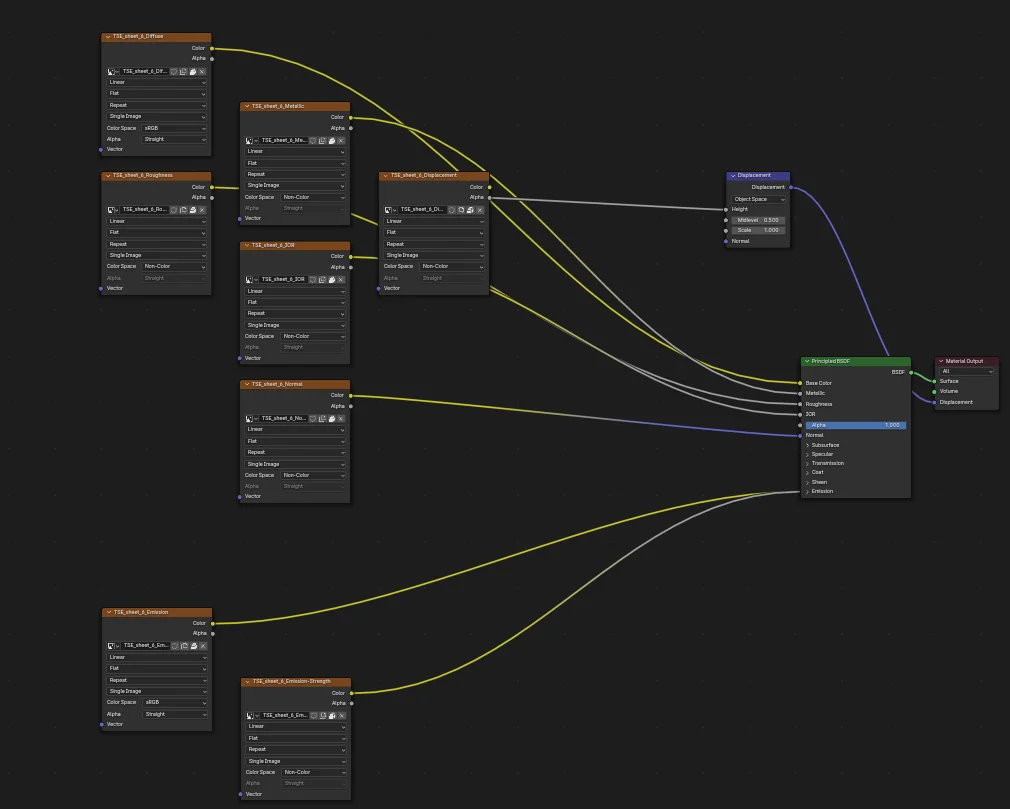This screenshot has height=809, width=1010.
Task: Unlink image on TSE_sheet_6_IOR node
Action: tap(341, 280)
